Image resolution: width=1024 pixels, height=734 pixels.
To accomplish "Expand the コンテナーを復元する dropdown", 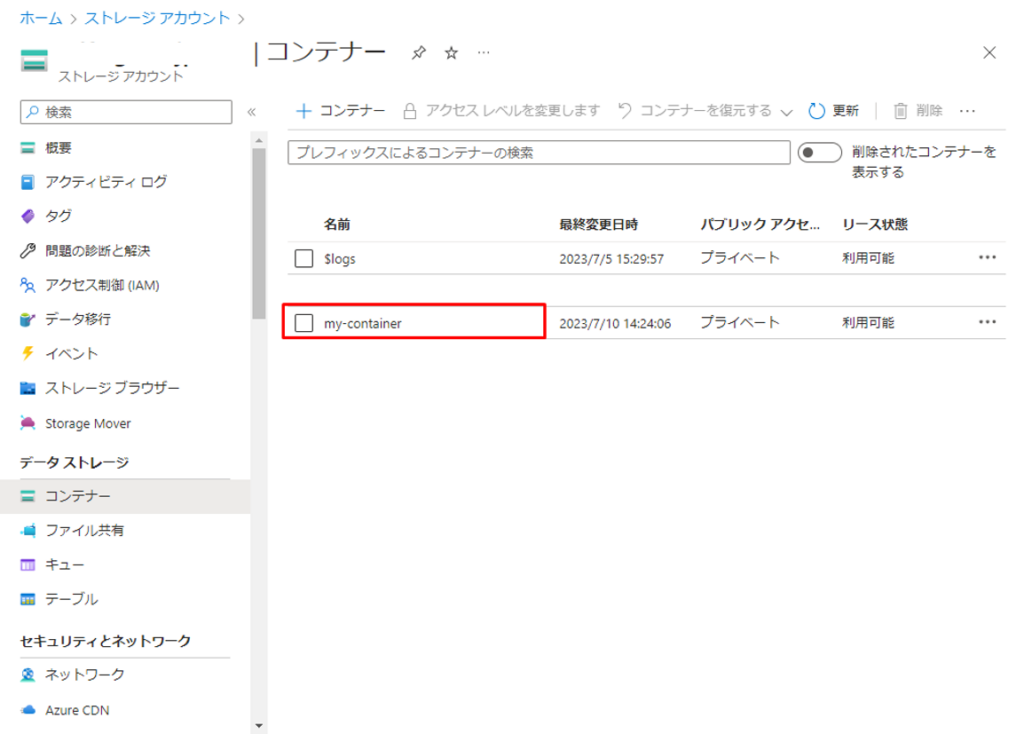I will click(785, 112).
